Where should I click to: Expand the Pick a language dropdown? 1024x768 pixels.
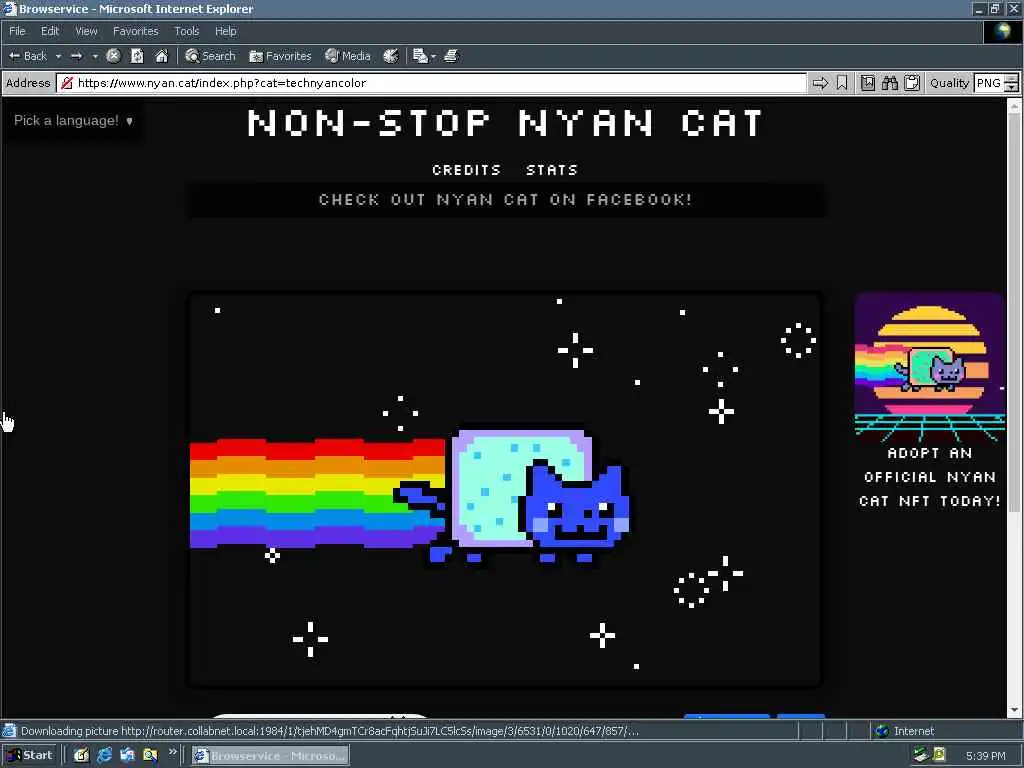pyautogui.click(x=73, y=121)
